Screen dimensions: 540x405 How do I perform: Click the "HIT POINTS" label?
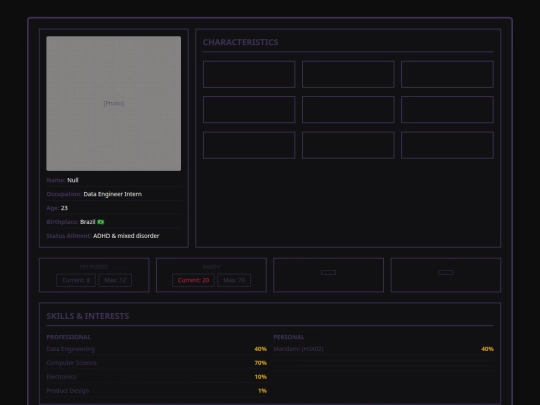coord(94,267)
